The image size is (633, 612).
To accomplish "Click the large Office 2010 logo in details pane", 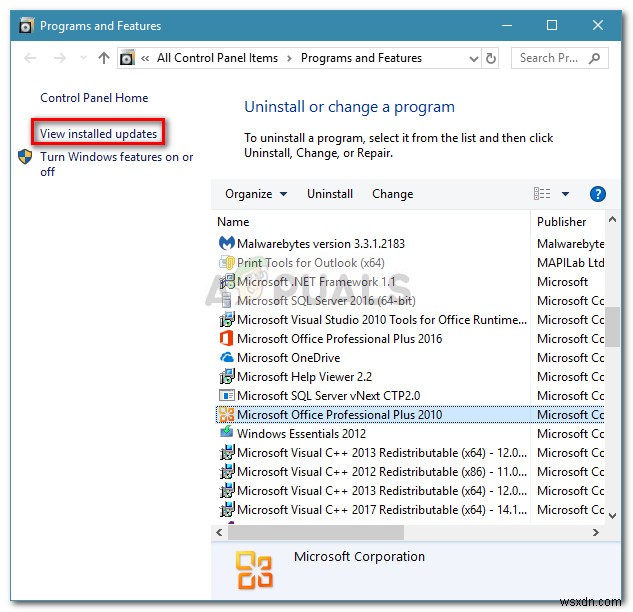I will pyautogui.click(x=254, y=570).
